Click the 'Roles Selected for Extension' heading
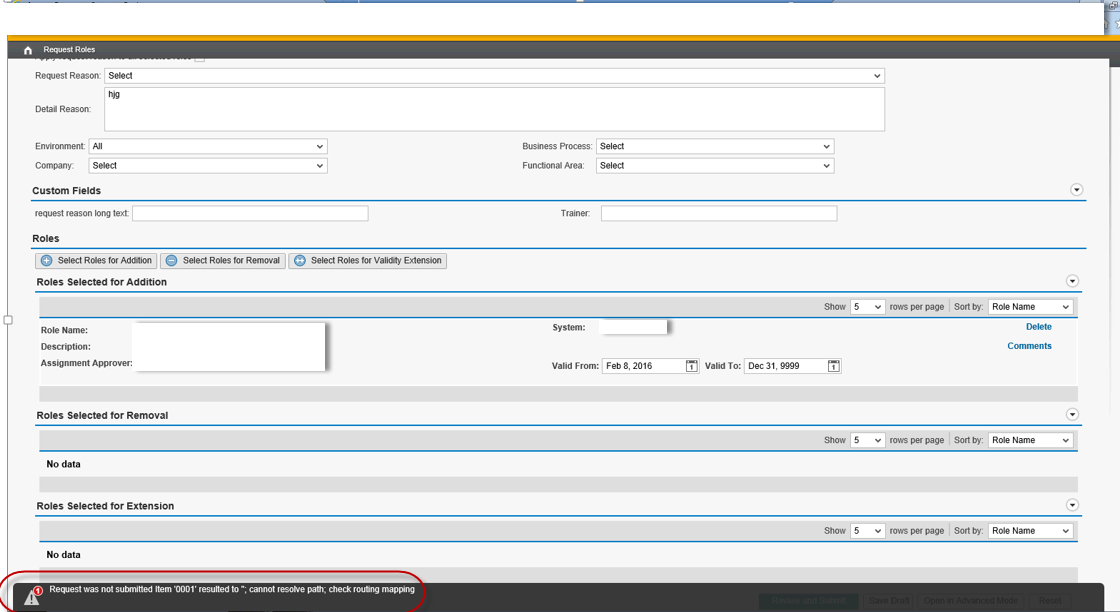This screenshot has height=612, width=1120. point(105,506)
